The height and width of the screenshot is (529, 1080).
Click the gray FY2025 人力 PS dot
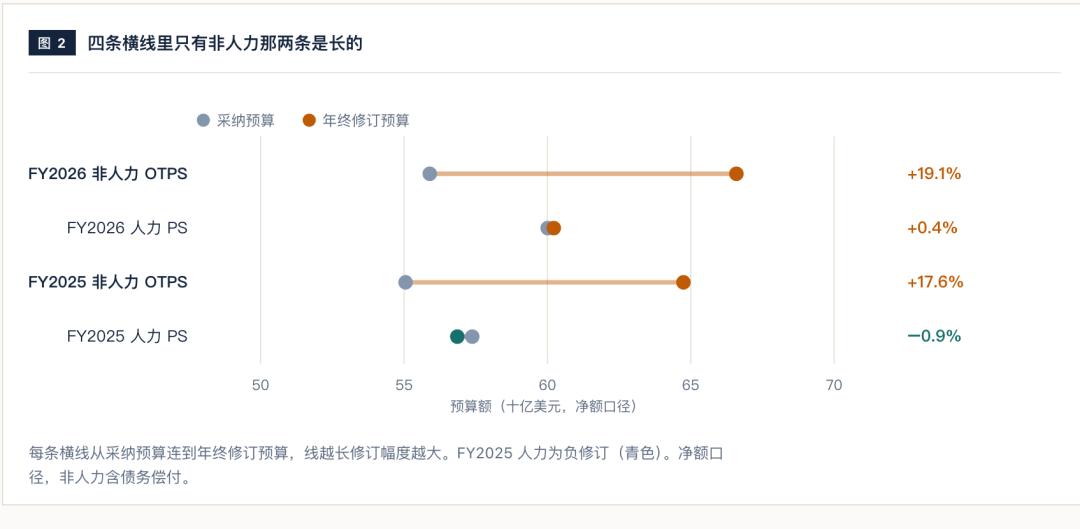pyautogui.click(x=472, y=337)
